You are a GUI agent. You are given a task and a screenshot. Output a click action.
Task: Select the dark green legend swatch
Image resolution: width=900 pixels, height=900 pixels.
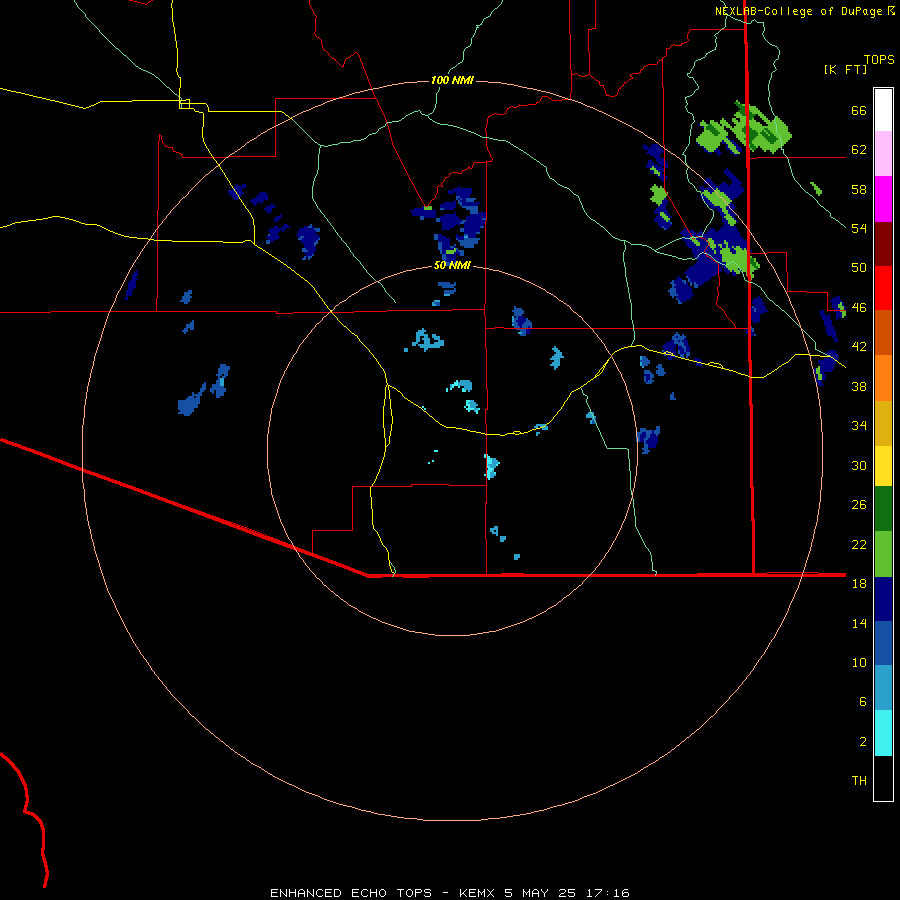point(883,509)
